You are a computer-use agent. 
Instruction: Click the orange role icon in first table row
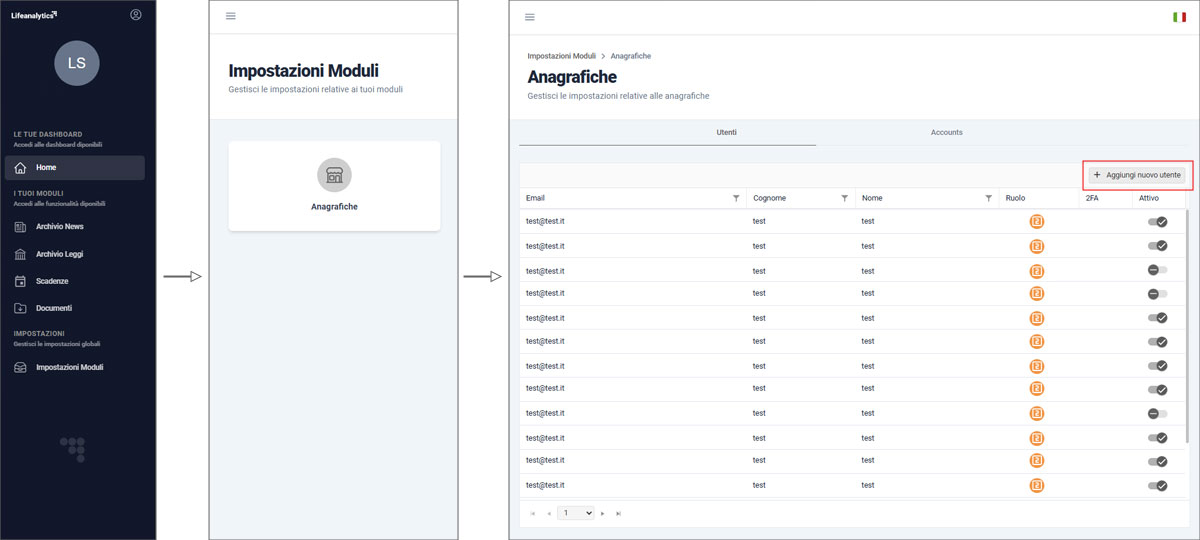(x=1037, y=221)
